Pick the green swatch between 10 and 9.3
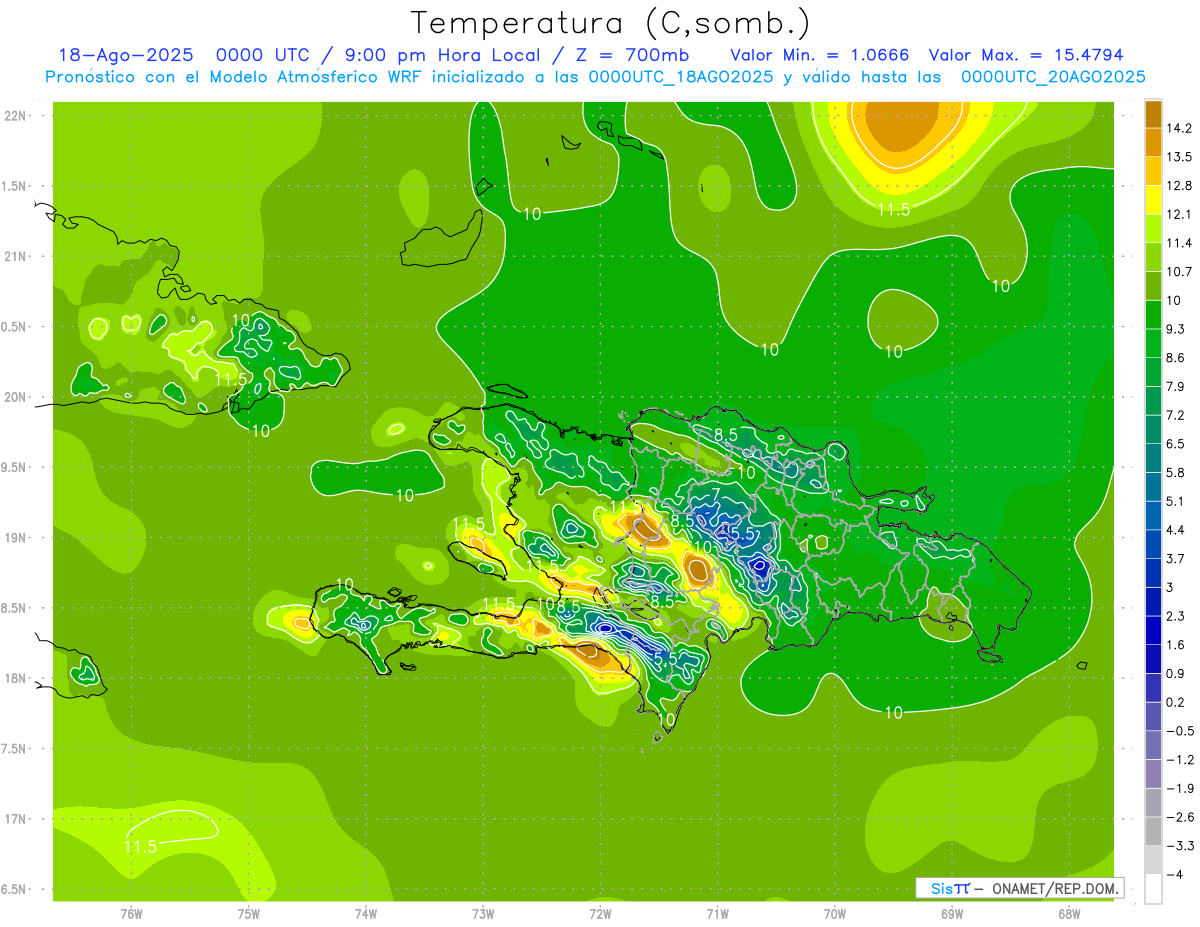 1153,315
